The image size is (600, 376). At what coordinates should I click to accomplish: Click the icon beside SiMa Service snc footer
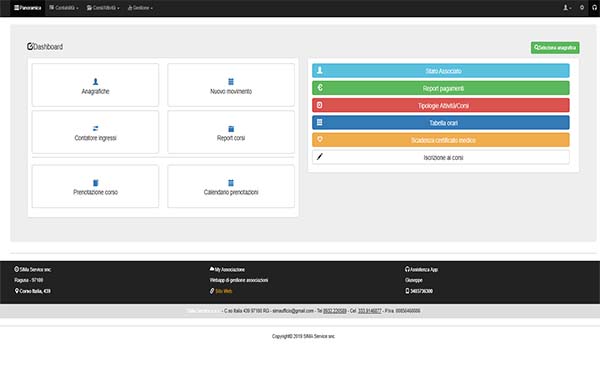(16, 269)
